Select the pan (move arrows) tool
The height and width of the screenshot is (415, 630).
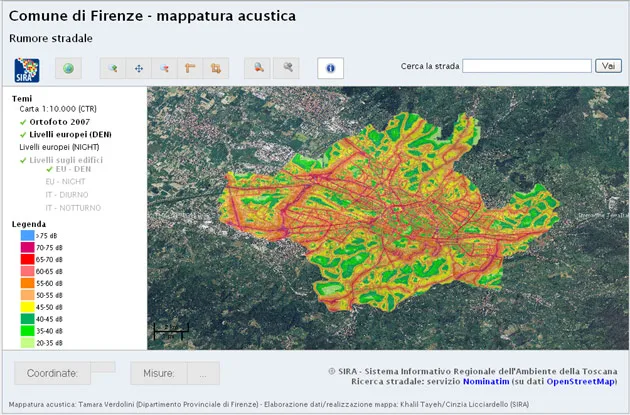coord(139,68)
